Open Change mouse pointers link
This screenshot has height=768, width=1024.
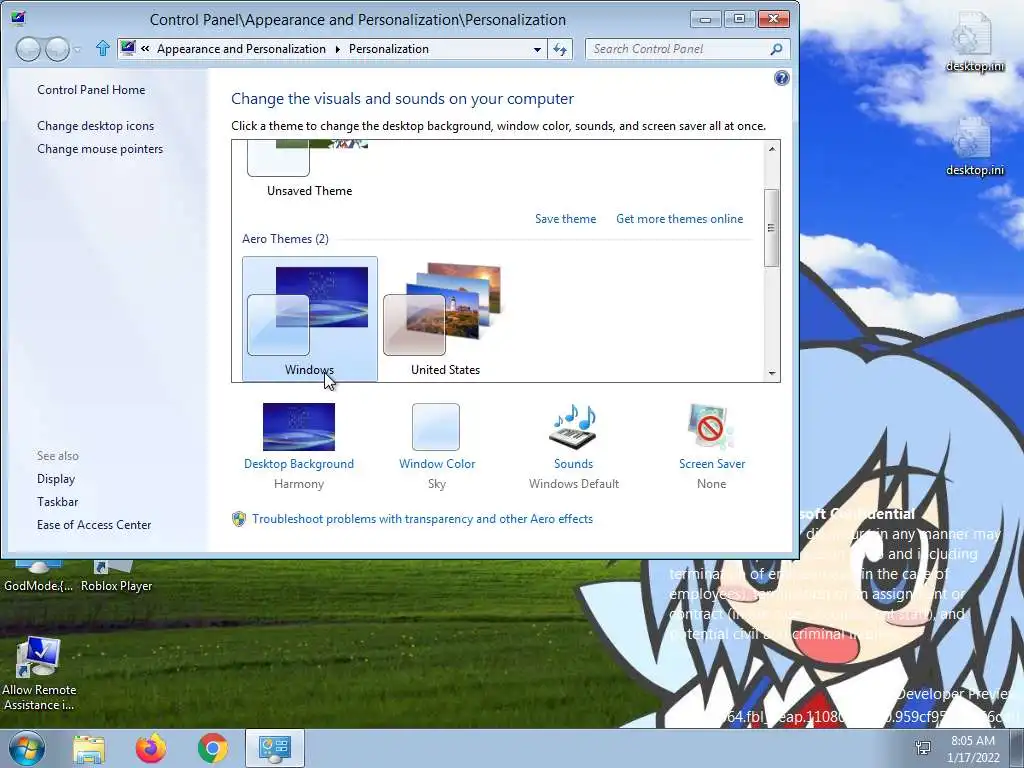click(x=100, y=149)
